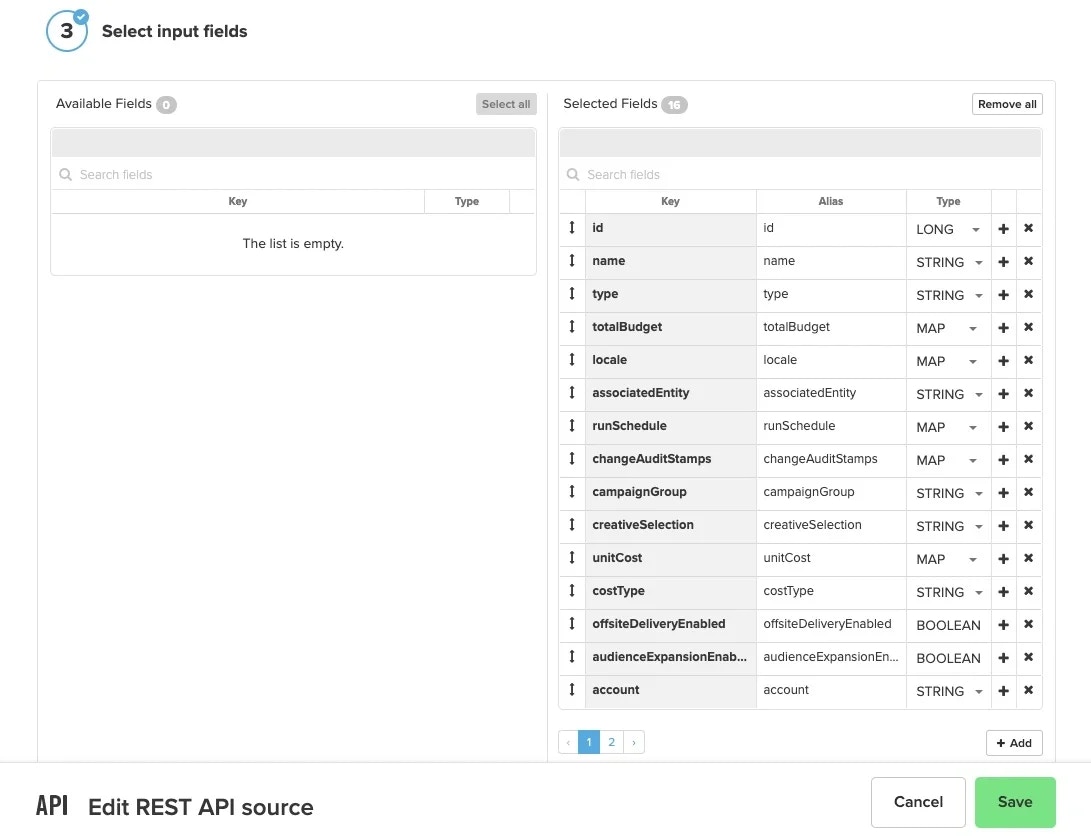Click the API icon near Edit REST API source

click(x=52, y=806)
